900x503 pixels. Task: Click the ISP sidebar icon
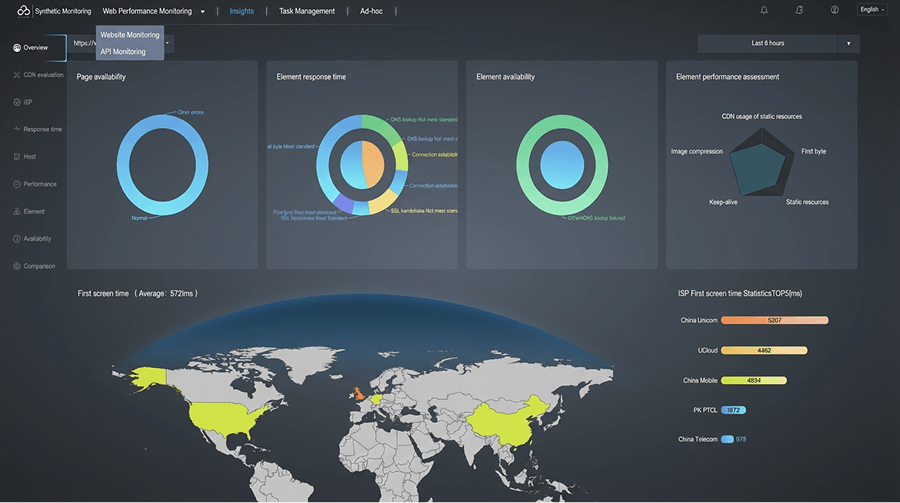pyautogui.click(x=17, y=102)
